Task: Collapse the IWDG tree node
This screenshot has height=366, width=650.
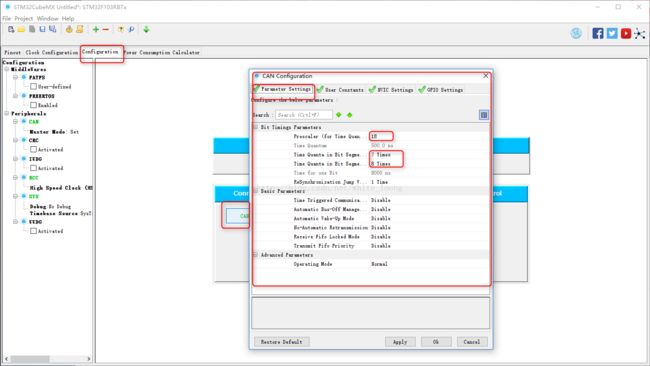Action: (15, 159)
